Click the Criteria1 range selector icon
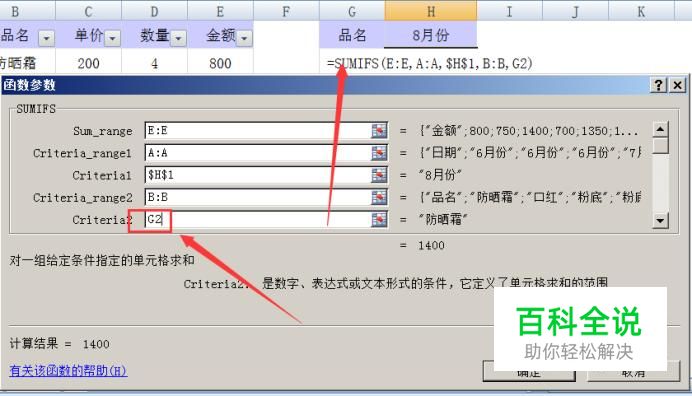Viewport: 692px width, 396px height. tap(379, 175)
